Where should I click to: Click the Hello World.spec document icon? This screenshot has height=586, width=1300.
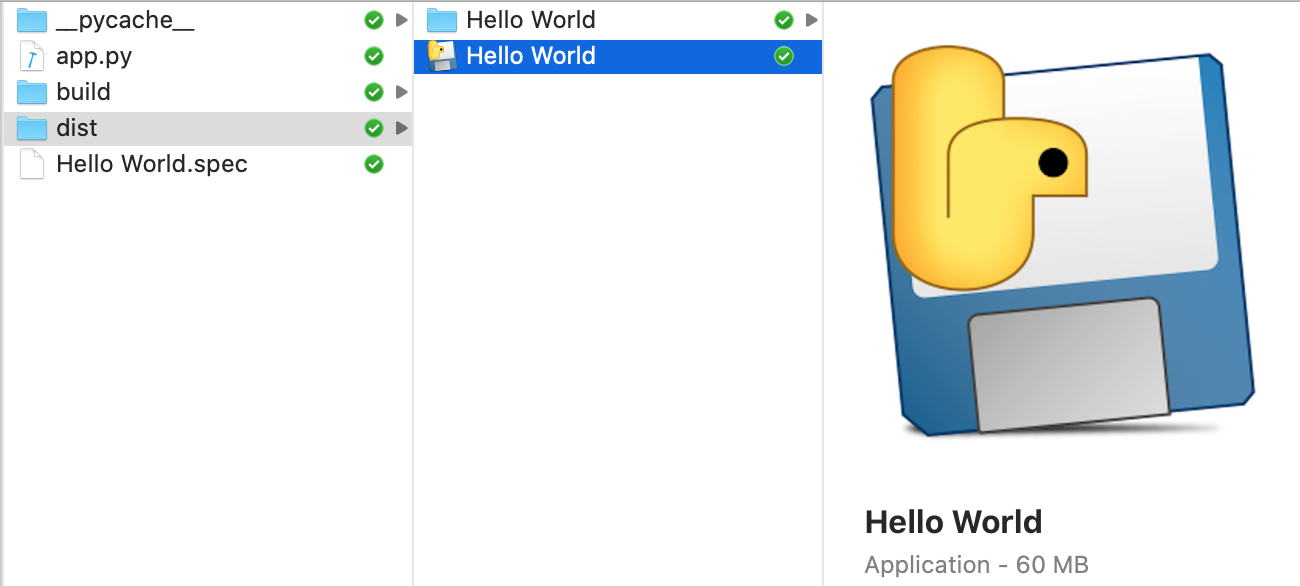(33, 164)
